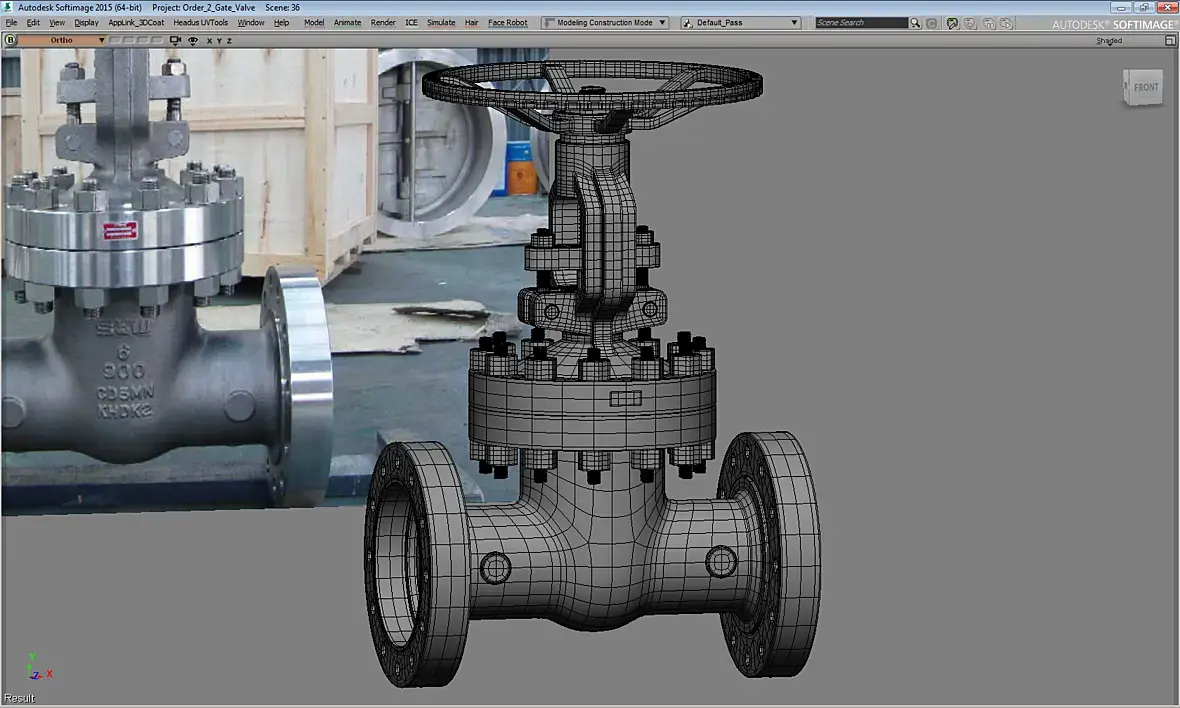
Task: Click the XYZ axis gizmo in viewport corner
Action: pyautogui.click(x=38, y=668)
